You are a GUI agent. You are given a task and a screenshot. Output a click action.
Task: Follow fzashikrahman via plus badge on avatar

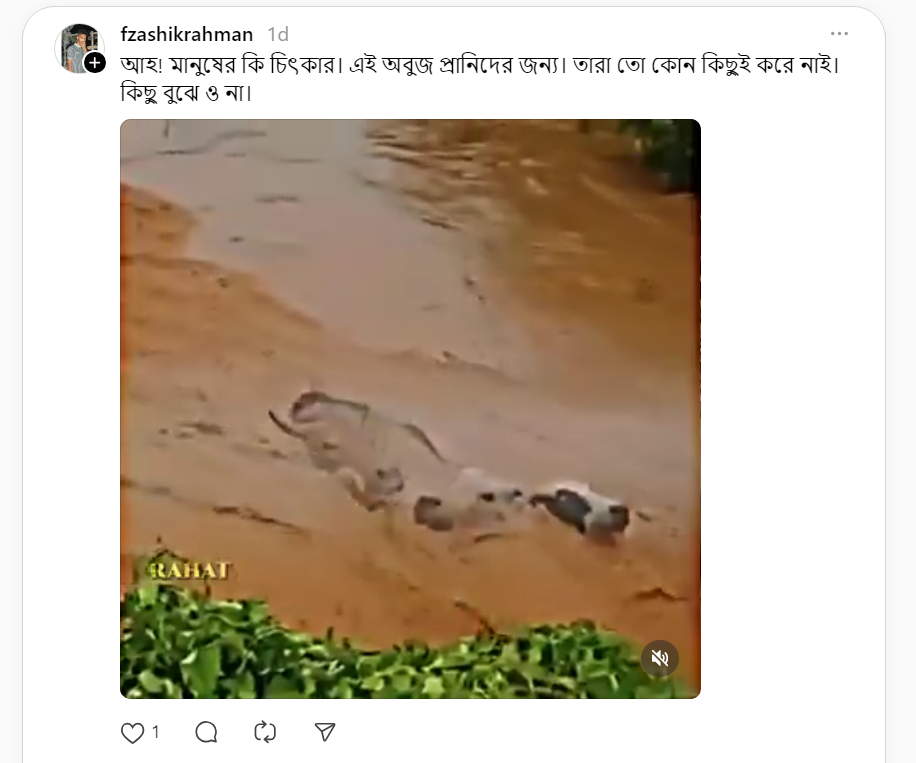95,63
